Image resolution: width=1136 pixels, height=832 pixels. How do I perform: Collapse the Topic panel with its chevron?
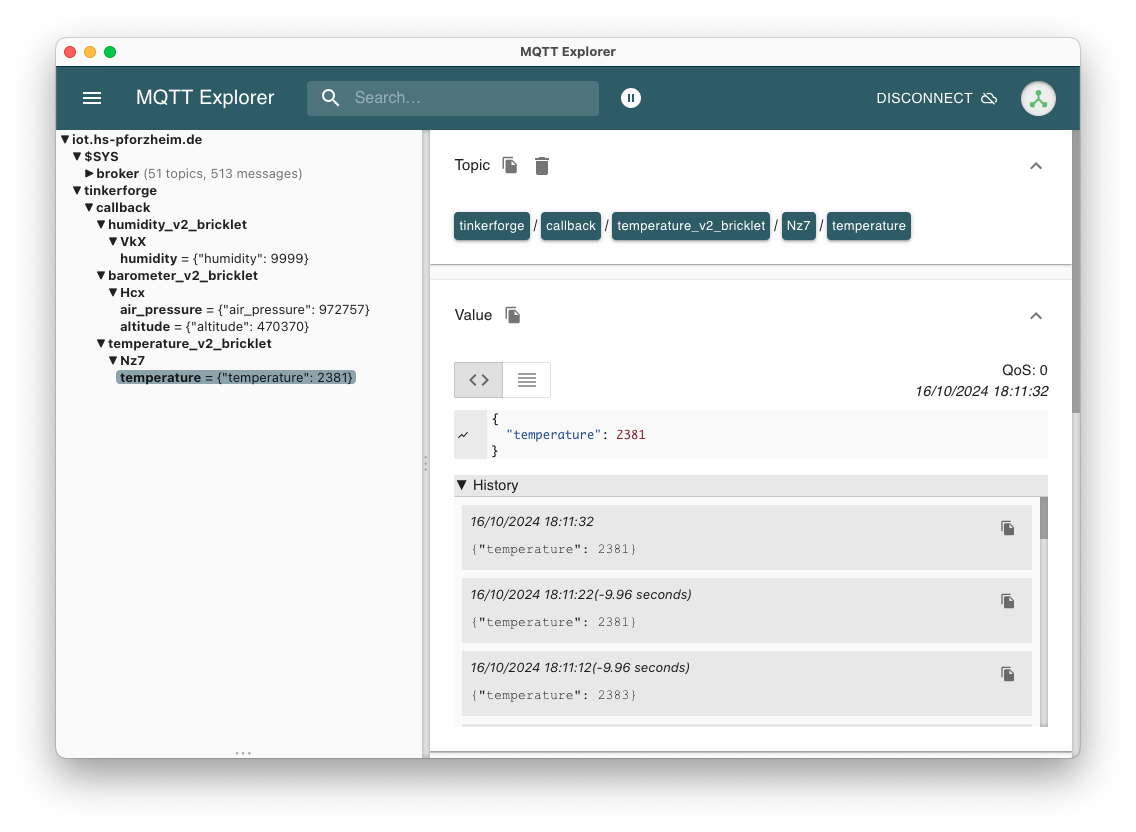[1036, 166]
